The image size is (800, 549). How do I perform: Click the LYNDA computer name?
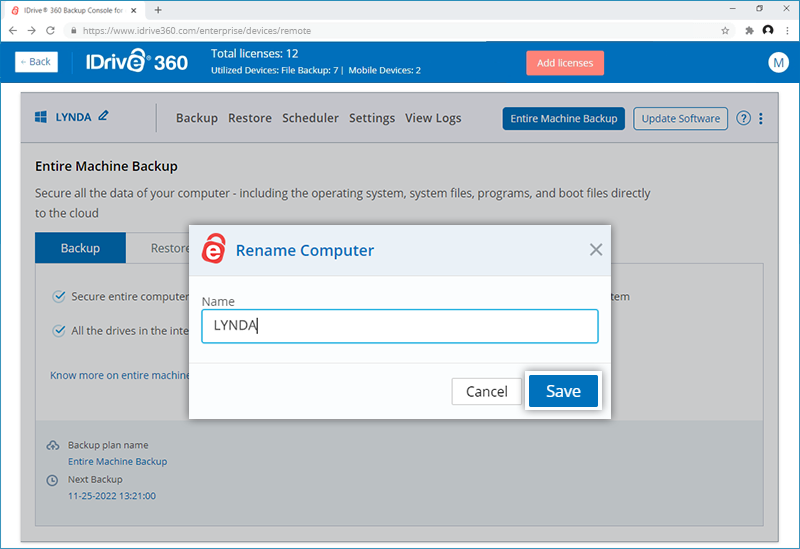(x=73, y=117)
